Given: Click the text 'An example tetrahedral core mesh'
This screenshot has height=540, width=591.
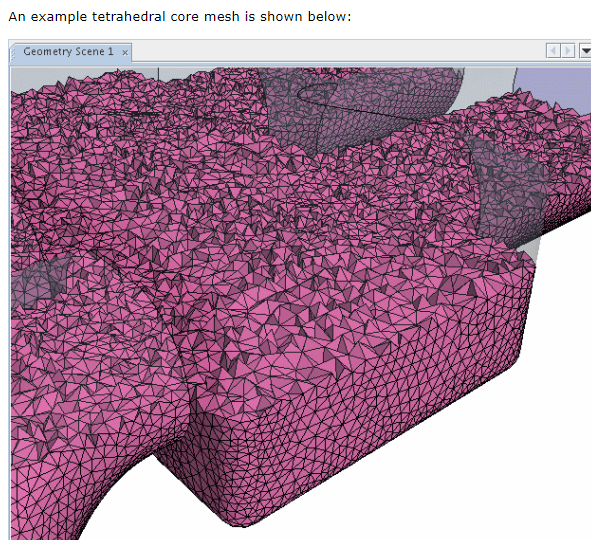Looking at the screenshot, I should 124,17.
